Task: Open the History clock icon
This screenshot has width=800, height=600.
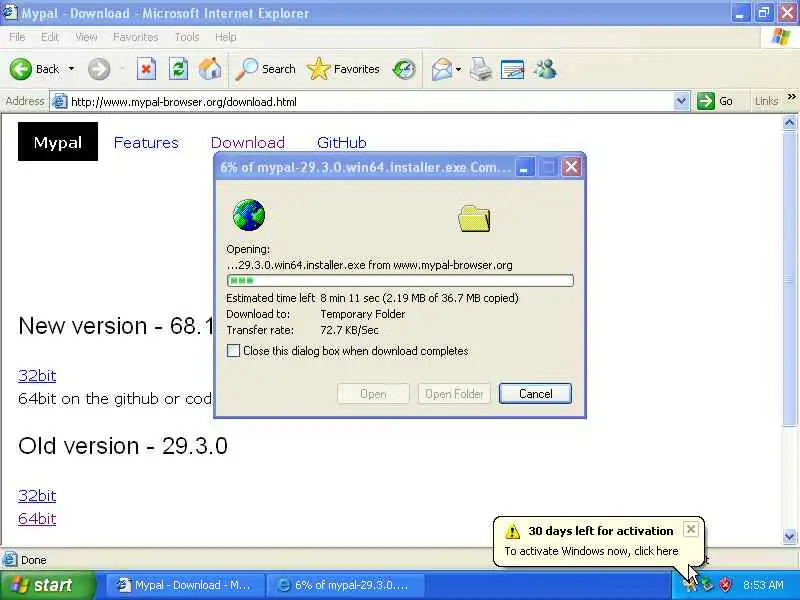Action: click(404, 69)
